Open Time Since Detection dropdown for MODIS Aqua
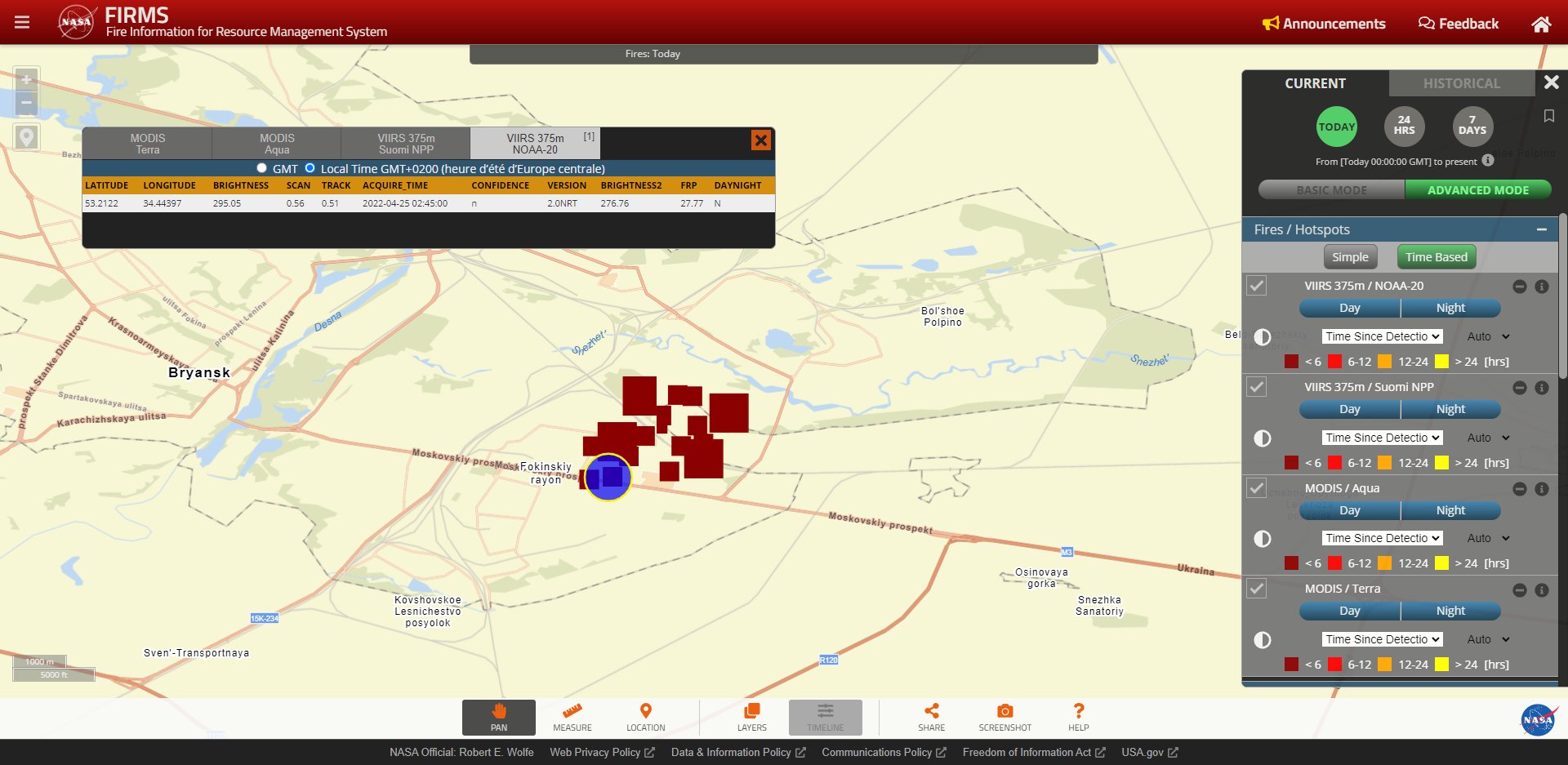The image size is (1568, 765). tap(1382, 538)
